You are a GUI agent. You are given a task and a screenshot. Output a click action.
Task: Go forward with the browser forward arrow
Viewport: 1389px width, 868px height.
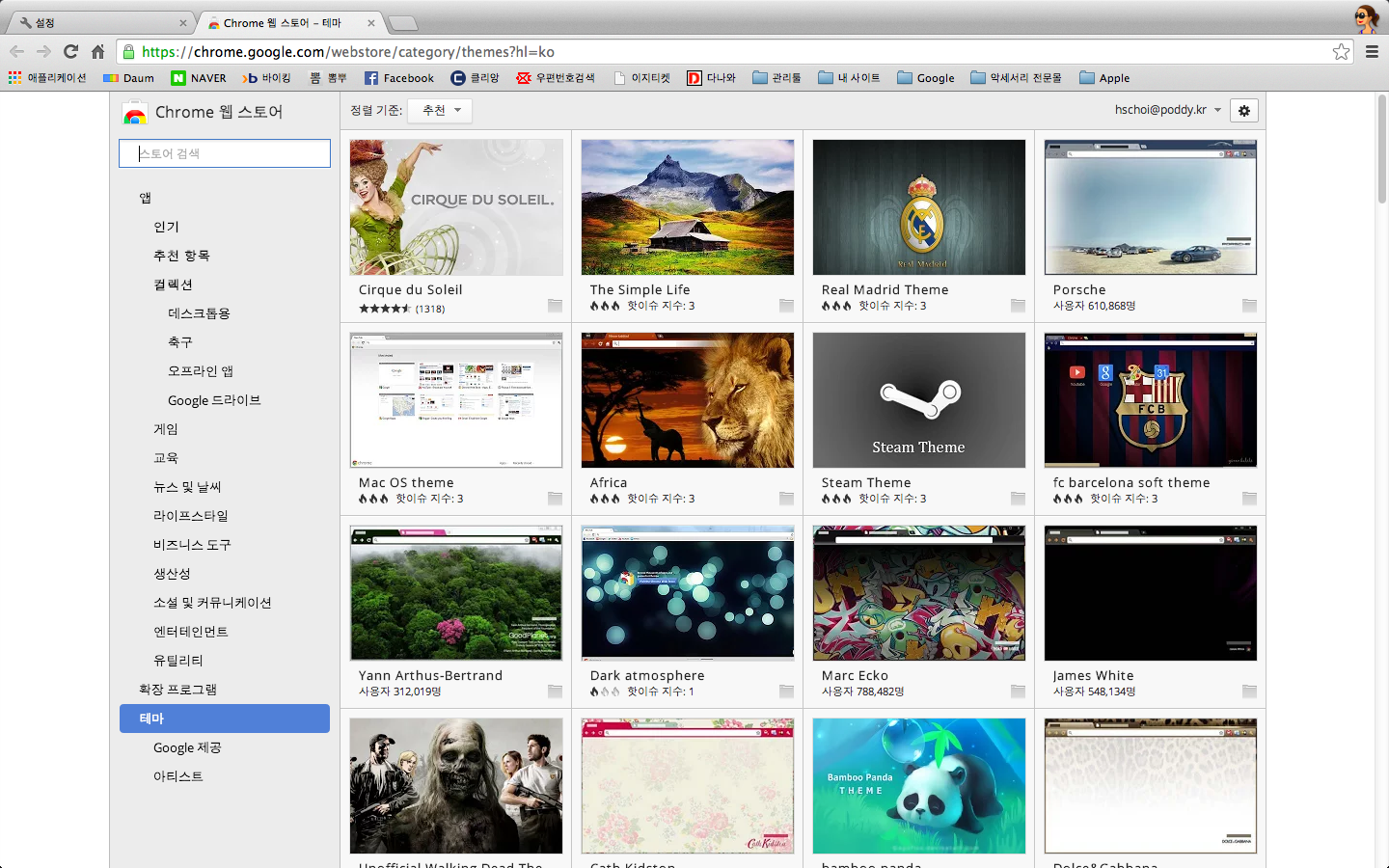(43, 52)
